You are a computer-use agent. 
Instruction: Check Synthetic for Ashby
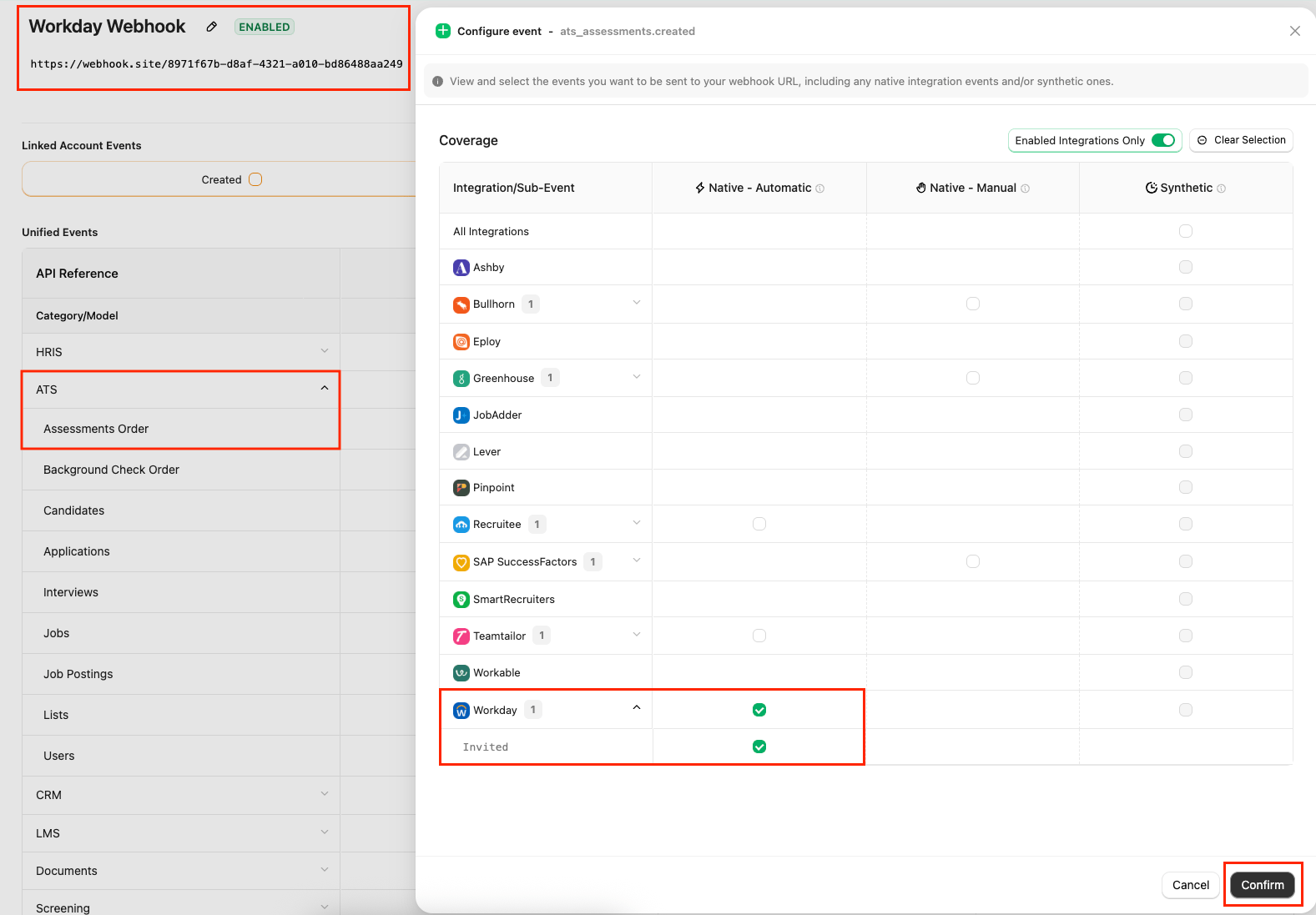(1186, 267)
